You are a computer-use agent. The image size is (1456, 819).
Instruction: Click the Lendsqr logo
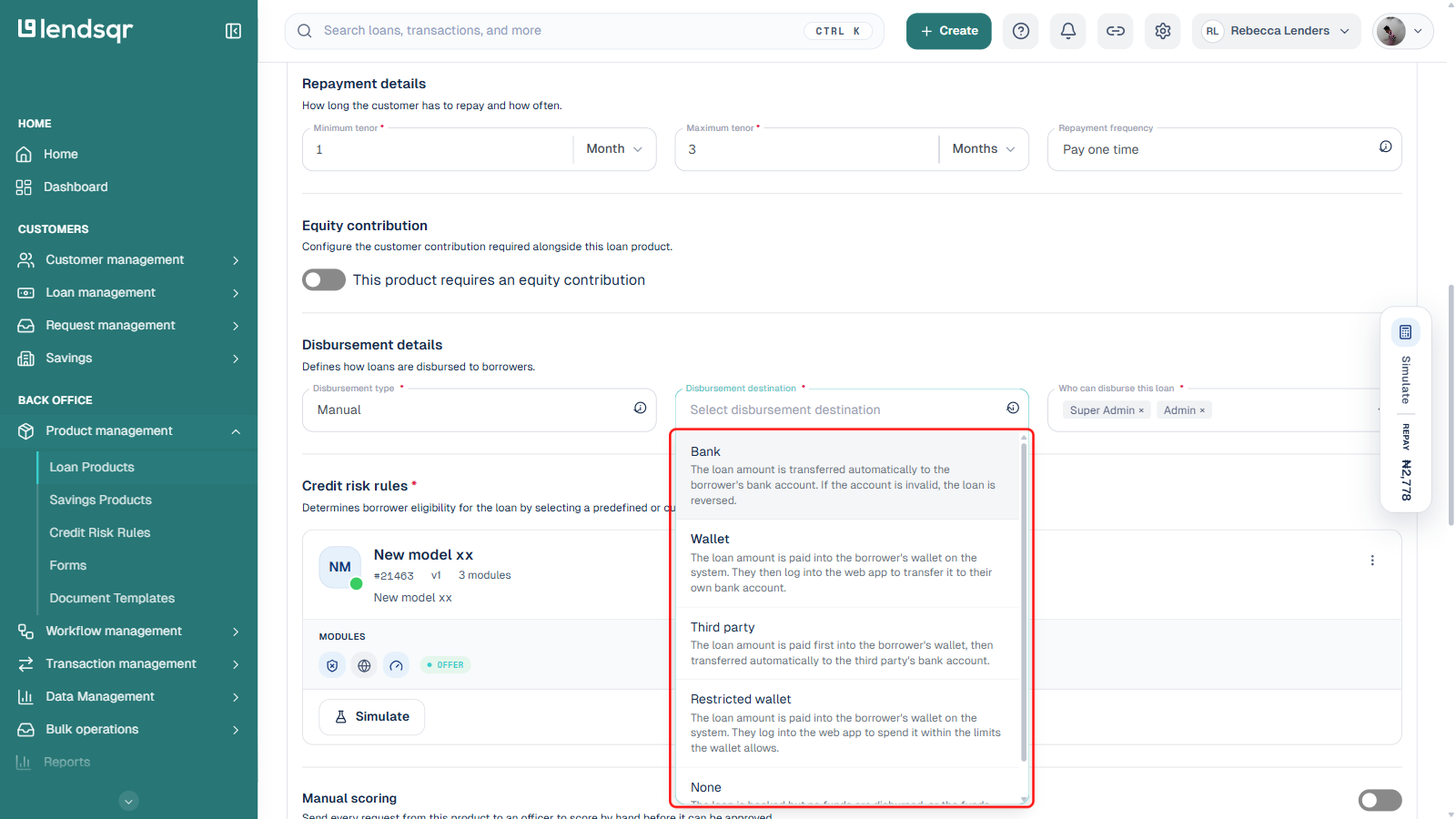click(x=76, y=30)
